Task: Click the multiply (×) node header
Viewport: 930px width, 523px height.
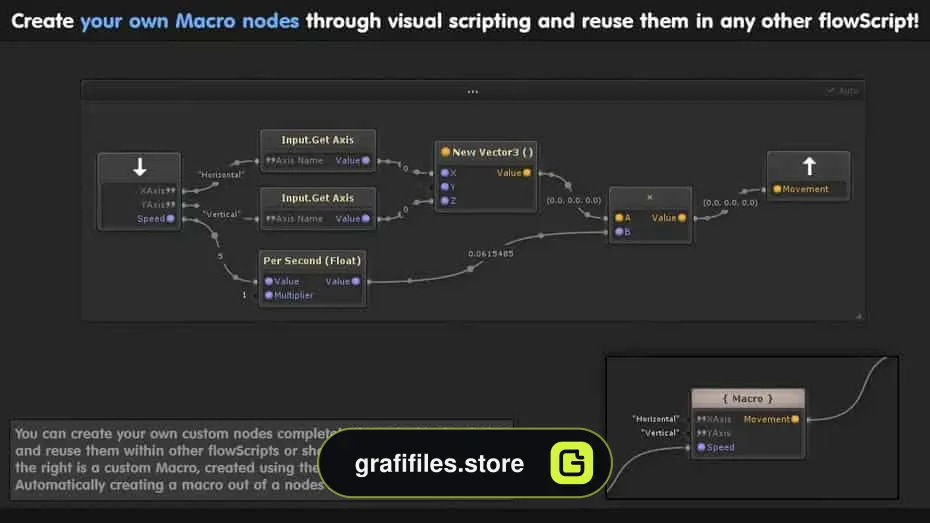Action: point(650,197)
